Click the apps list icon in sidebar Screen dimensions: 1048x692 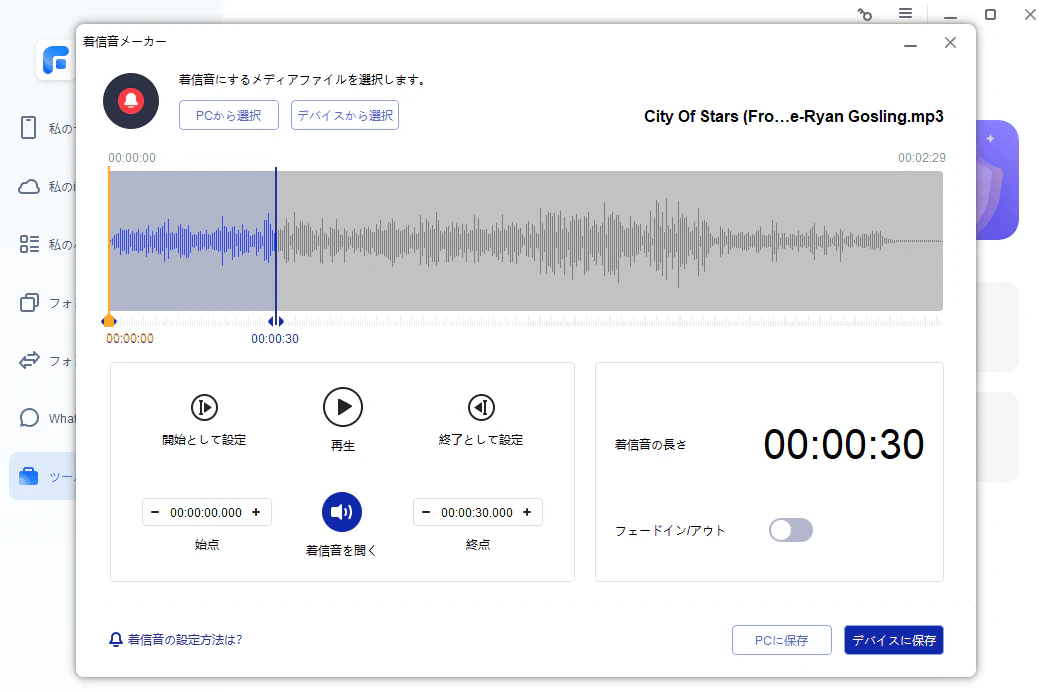coord(29,244)
